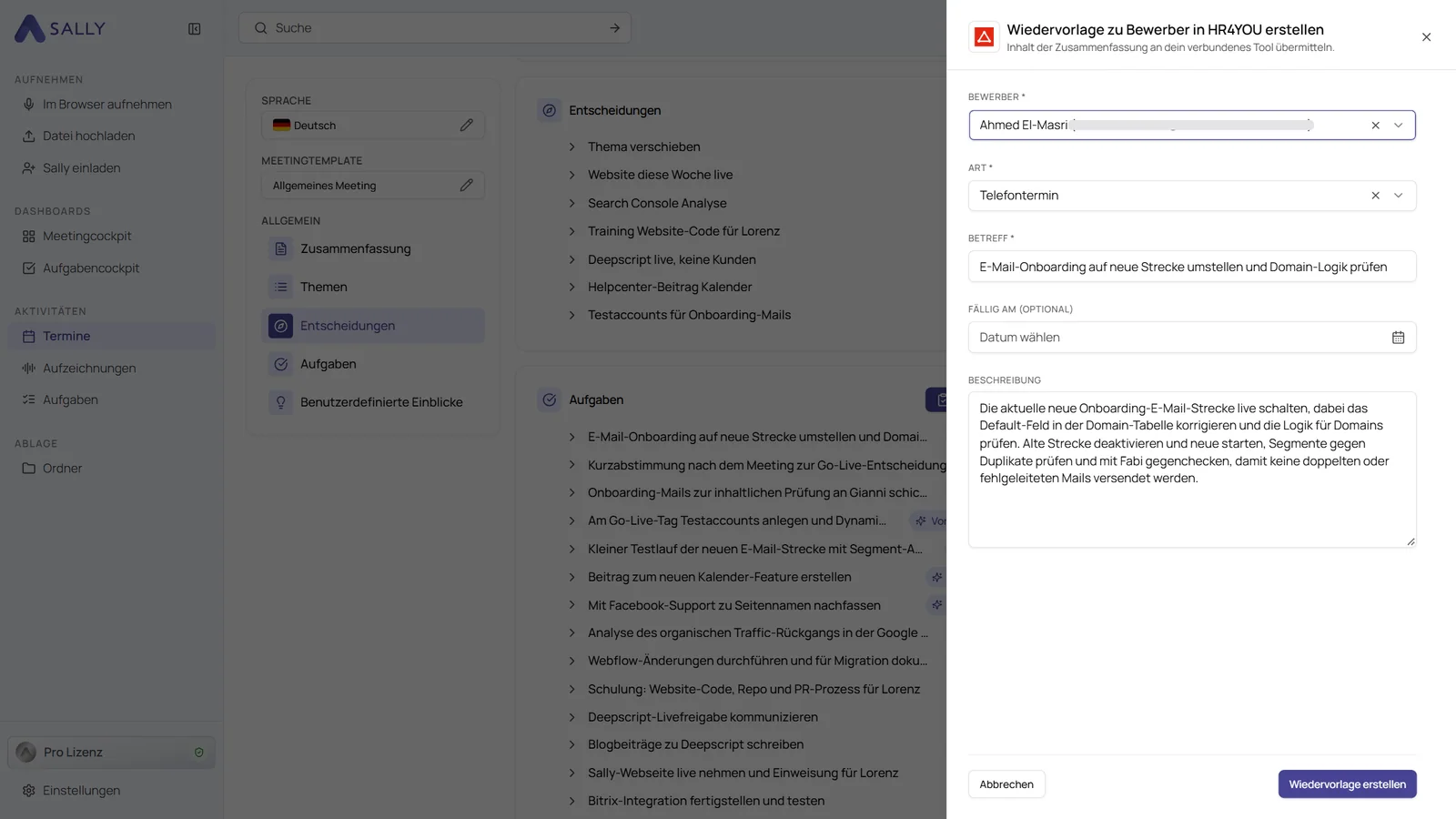Screen dimensions: 1456x819
Task: Edit the Allgemeines Meeting template pencil
Action: [466, 186]
